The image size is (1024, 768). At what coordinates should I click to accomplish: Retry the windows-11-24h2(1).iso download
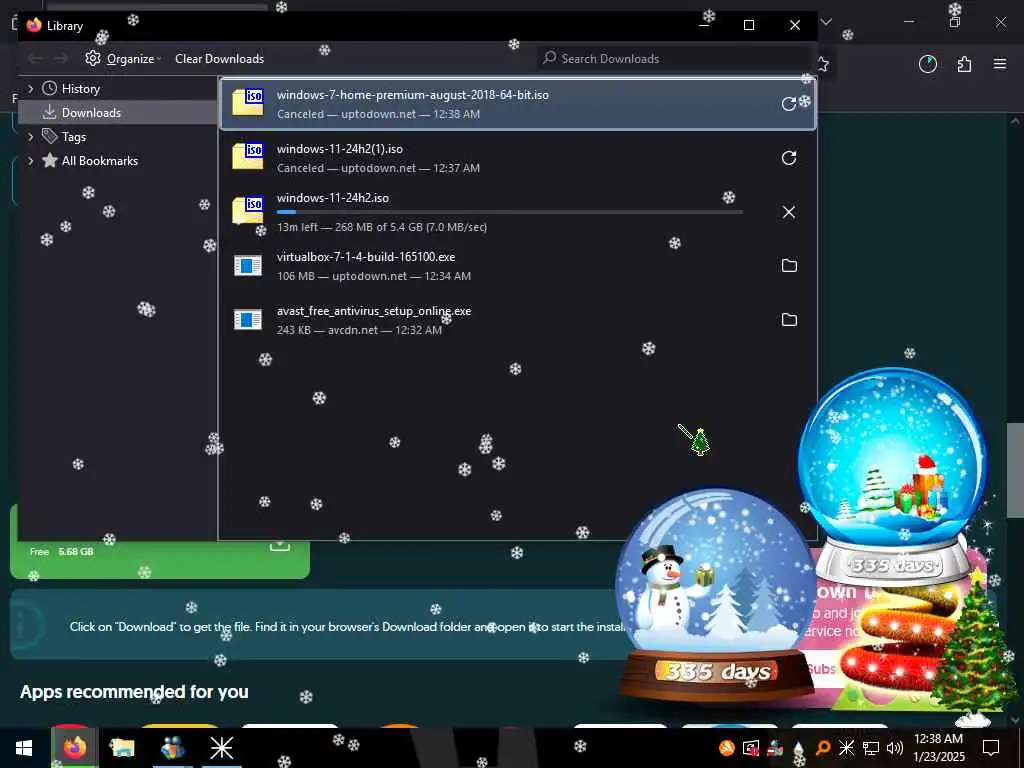click(x=789, y=158)
